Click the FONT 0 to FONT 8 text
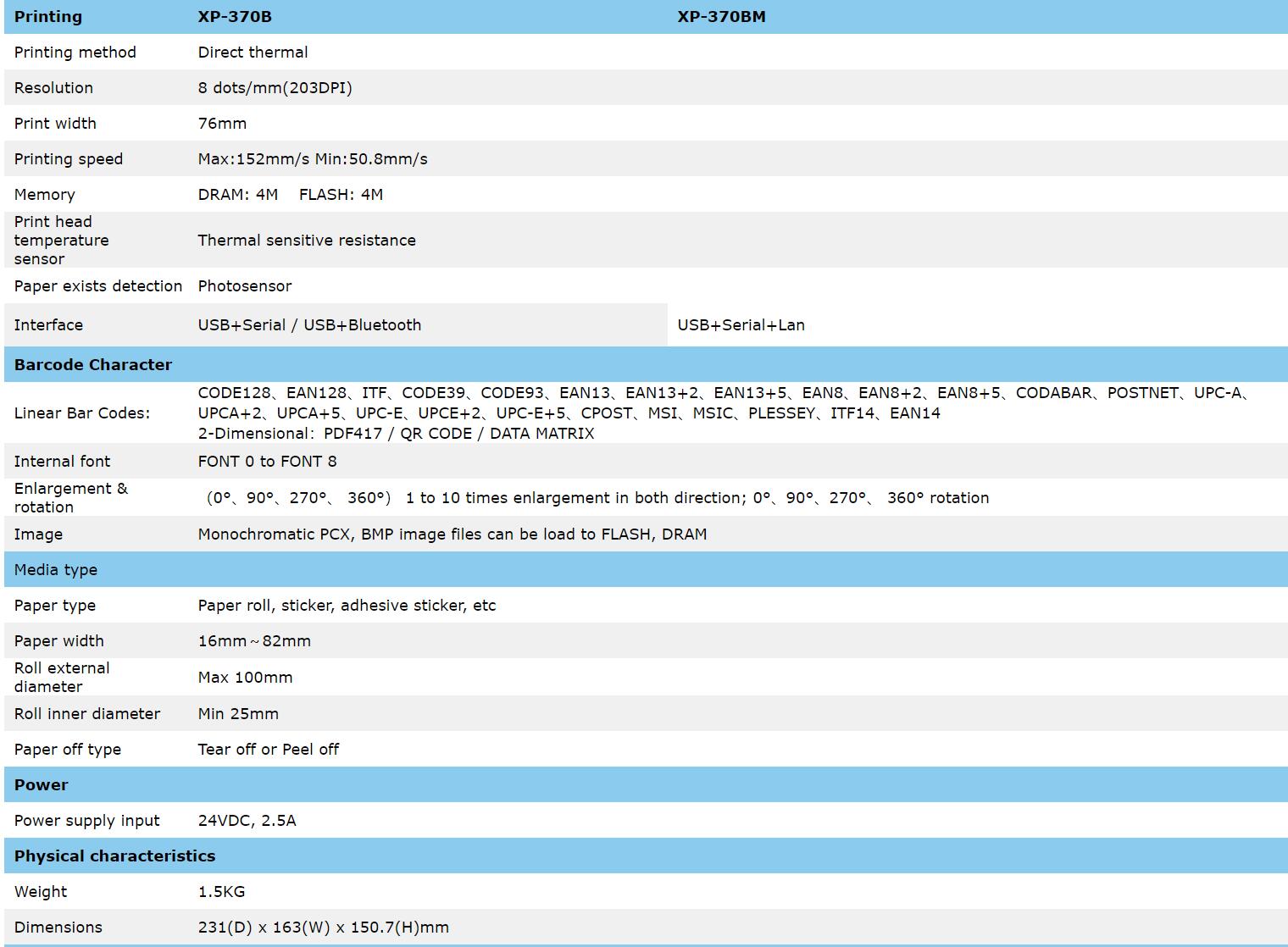Screen dimensions: 1288x947 (267, 462)
